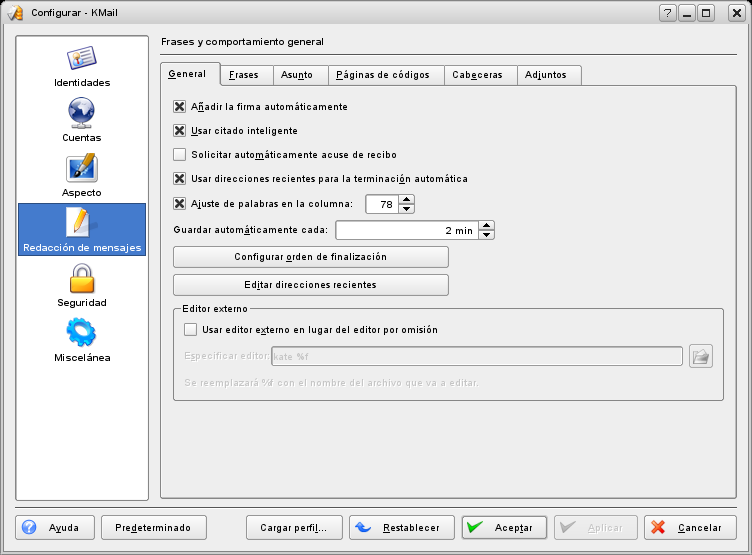Select the Cuentas globe icon
The height and width of the screenshot is (555, 752).
(81, 111)
